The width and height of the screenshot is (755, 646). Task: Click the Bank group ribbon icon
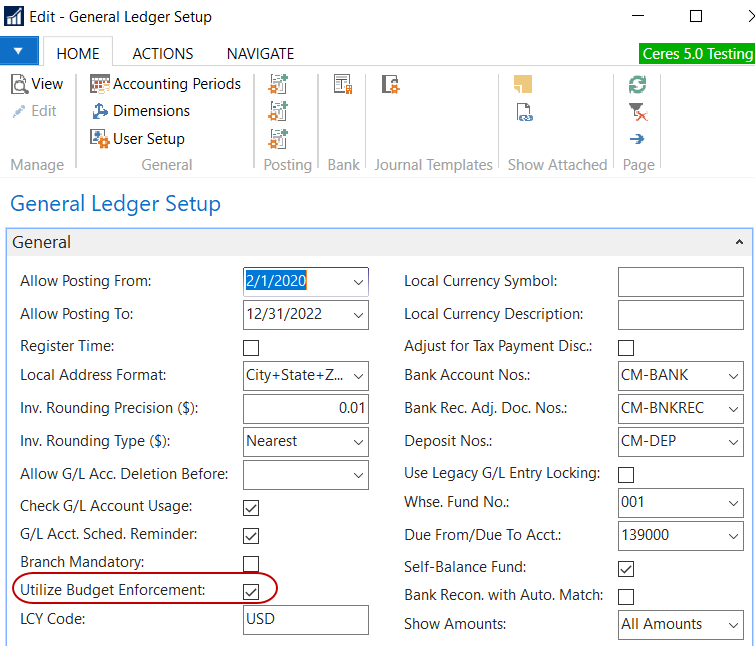[x=343, y=85]
